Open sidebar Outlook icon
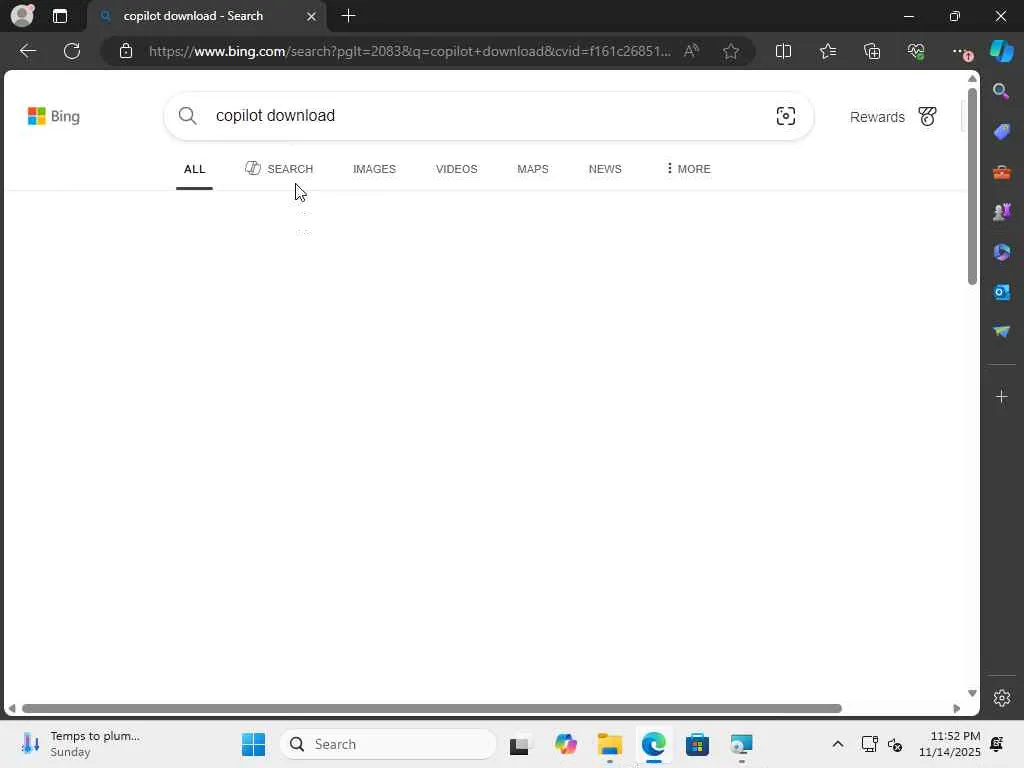The height and width of the screenshot is (768, 1024). pos(1001,292)
